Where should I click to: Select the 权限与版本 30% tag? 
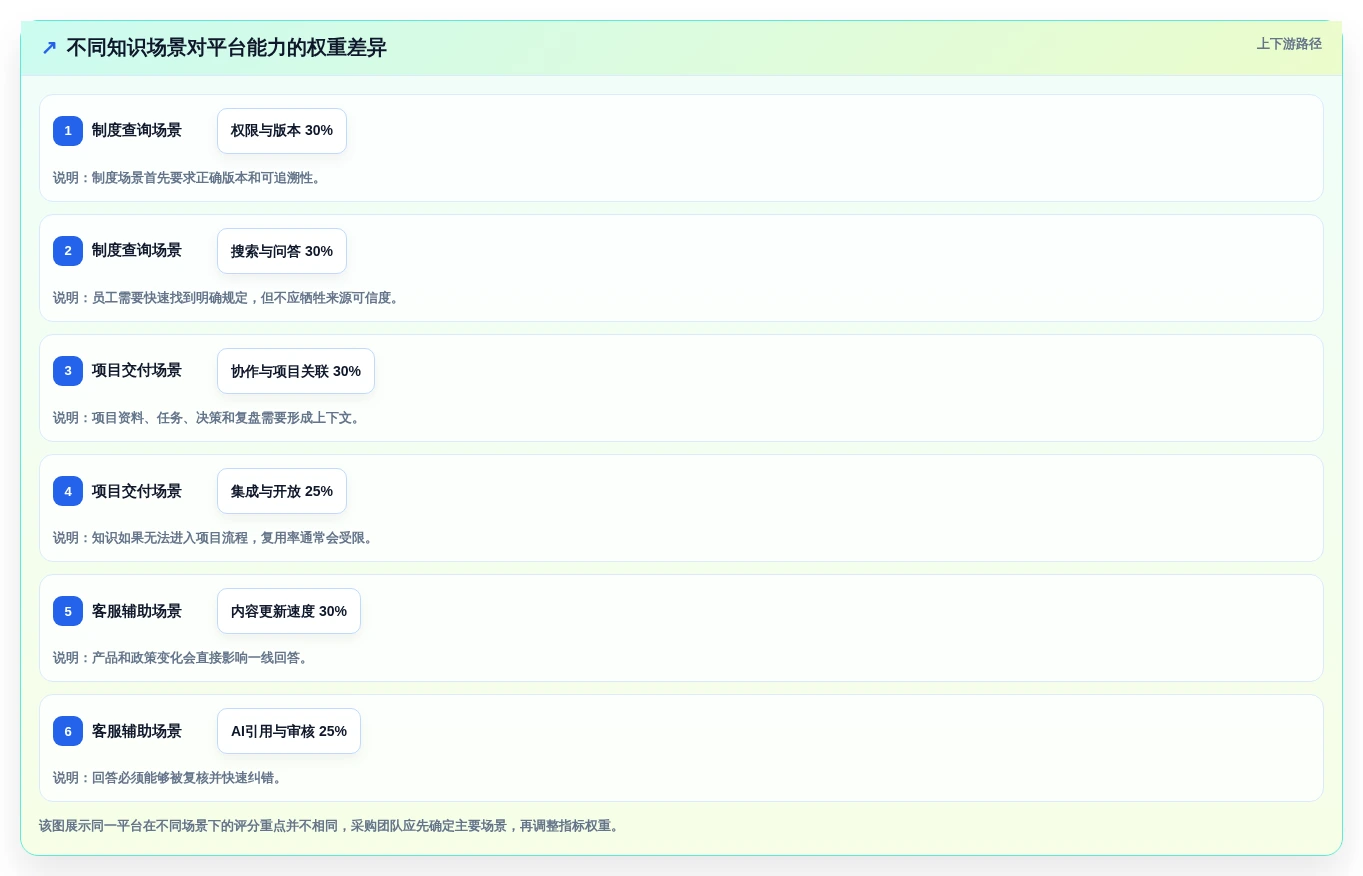[x=282, y=131]
